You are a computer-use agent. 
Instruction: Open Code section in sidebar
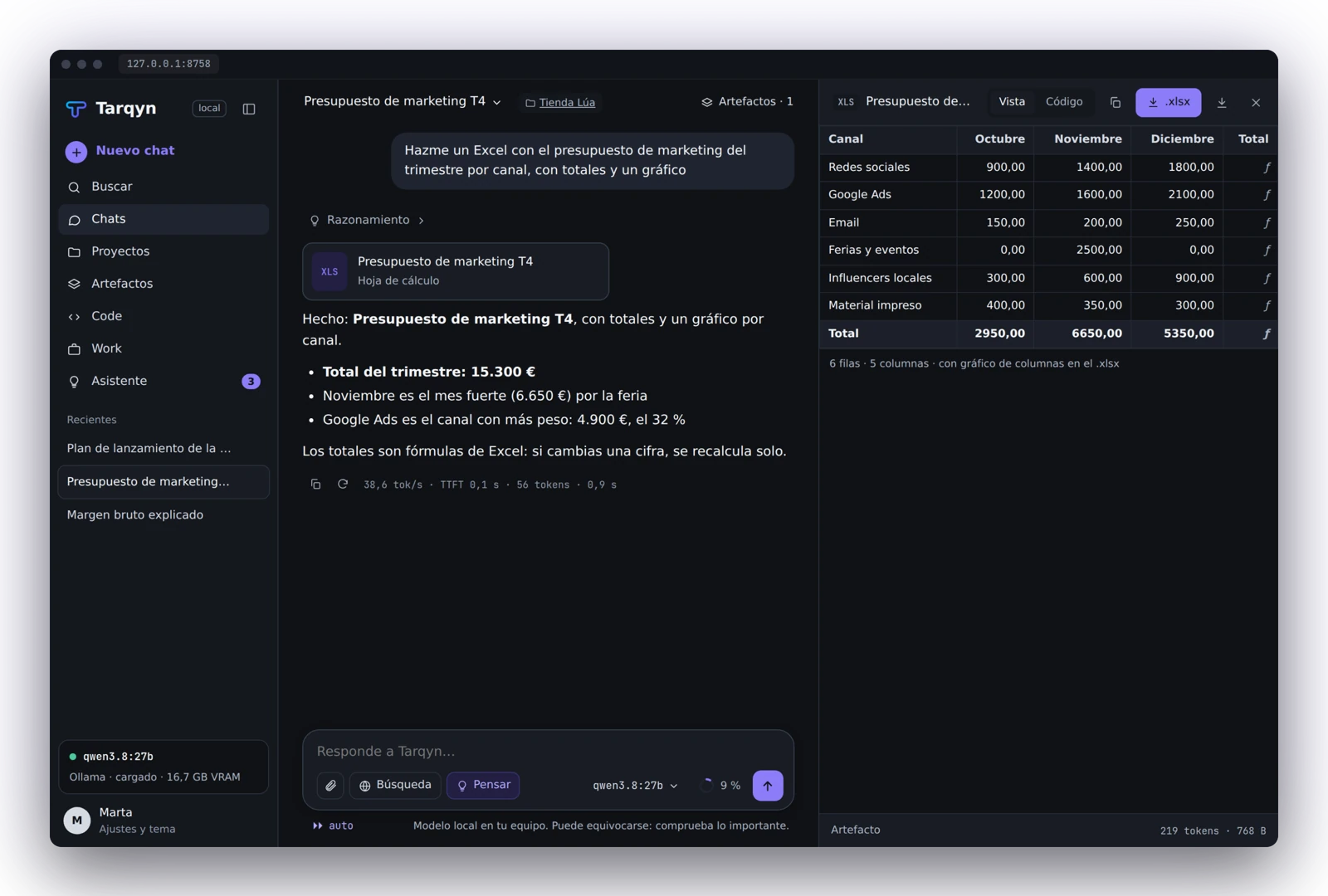[164, 316]
